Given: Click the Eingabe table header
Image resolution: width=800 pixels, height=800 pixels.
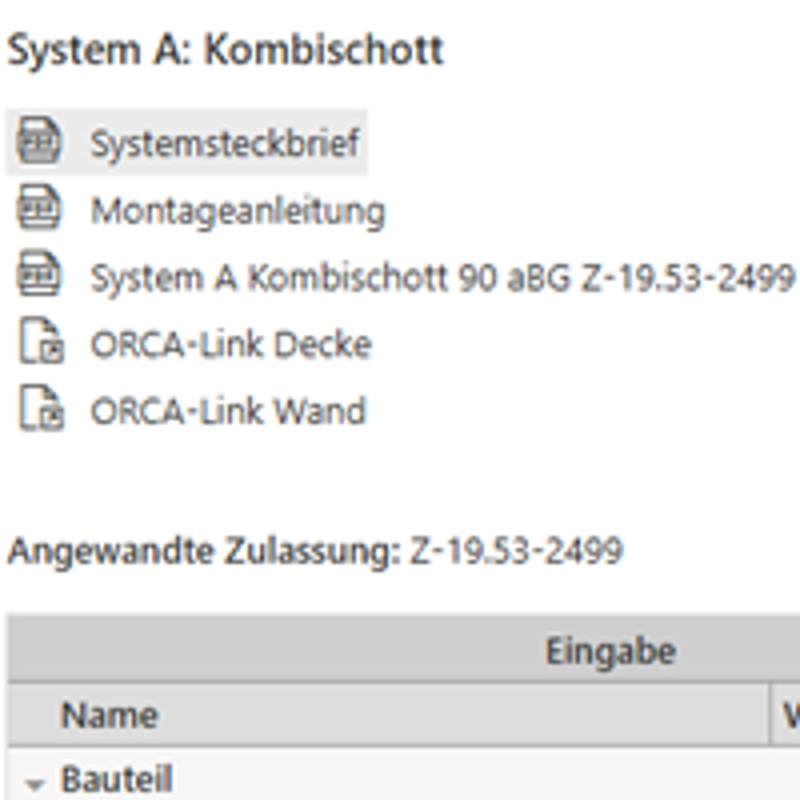Looking at the screenshot, I should pos(610,651).
